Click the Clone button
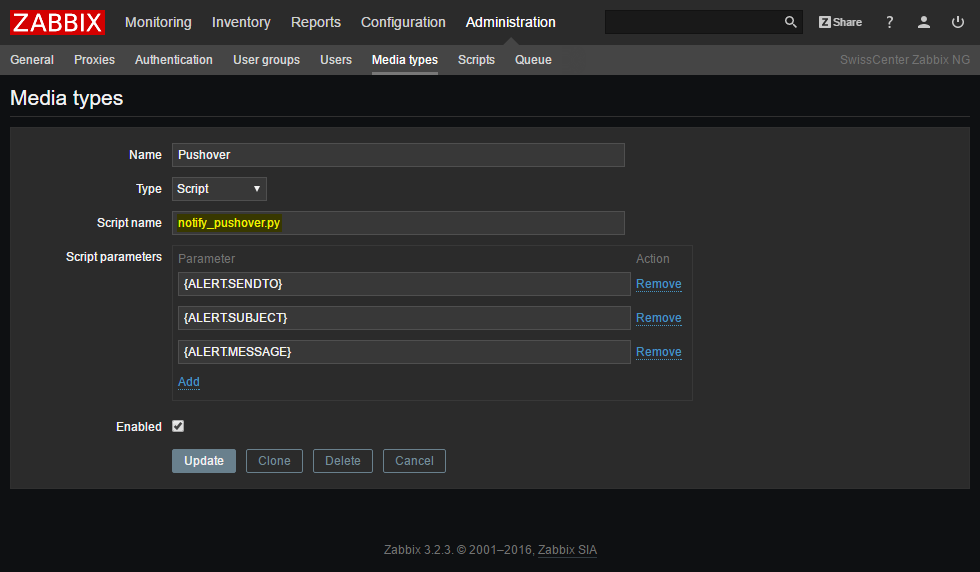980x572 pixels. tap(274, 461)
